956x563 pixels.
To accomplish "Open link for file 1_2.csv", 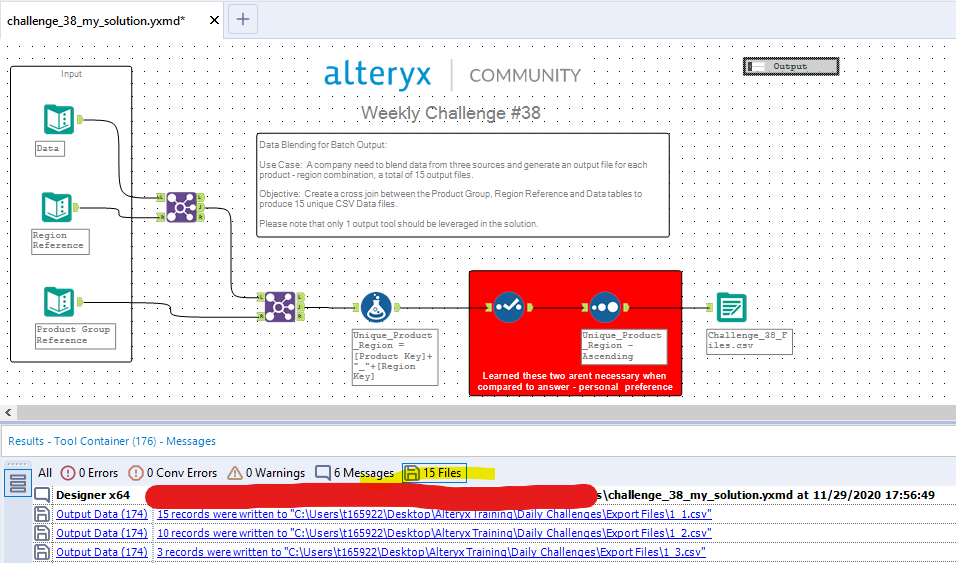I will pos(434,533).
